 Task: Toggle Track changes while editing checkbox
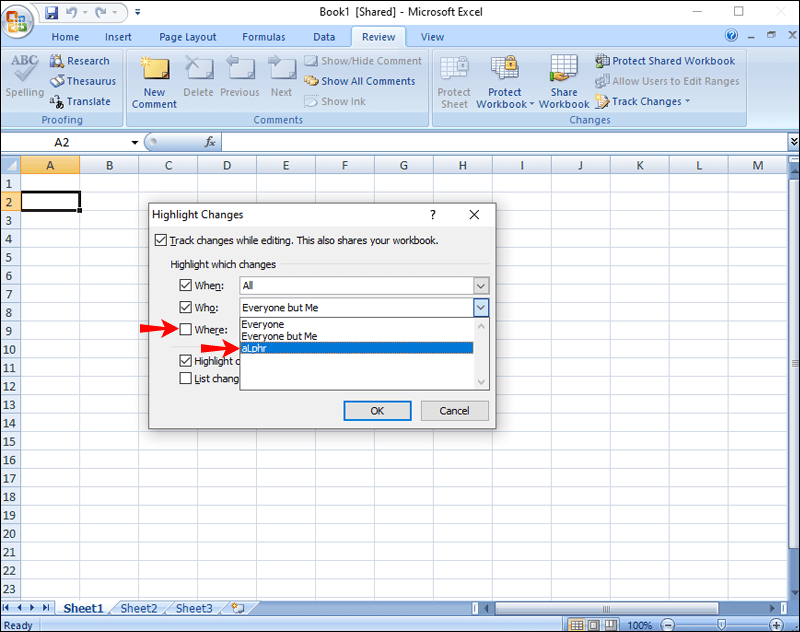pyautogui.click(x=161, y=240)
